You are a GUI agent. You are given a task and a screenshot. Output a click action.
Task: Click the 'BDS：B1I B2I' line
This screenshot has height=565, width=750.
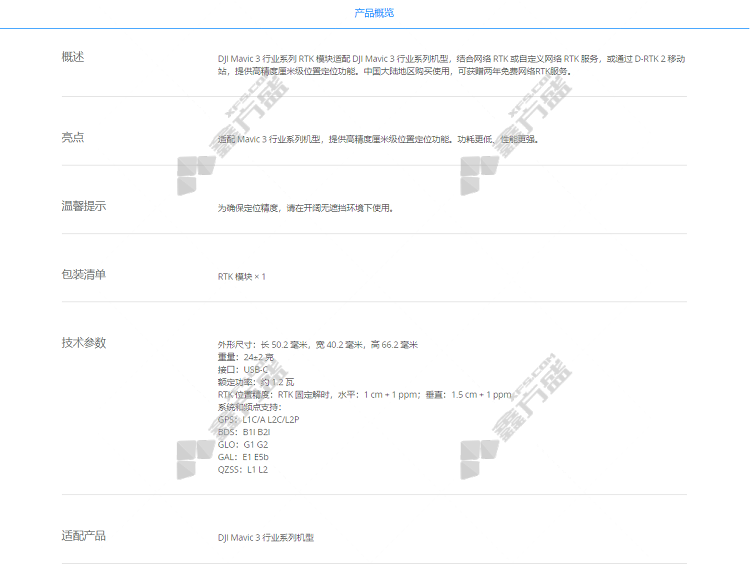coord(244,432)
